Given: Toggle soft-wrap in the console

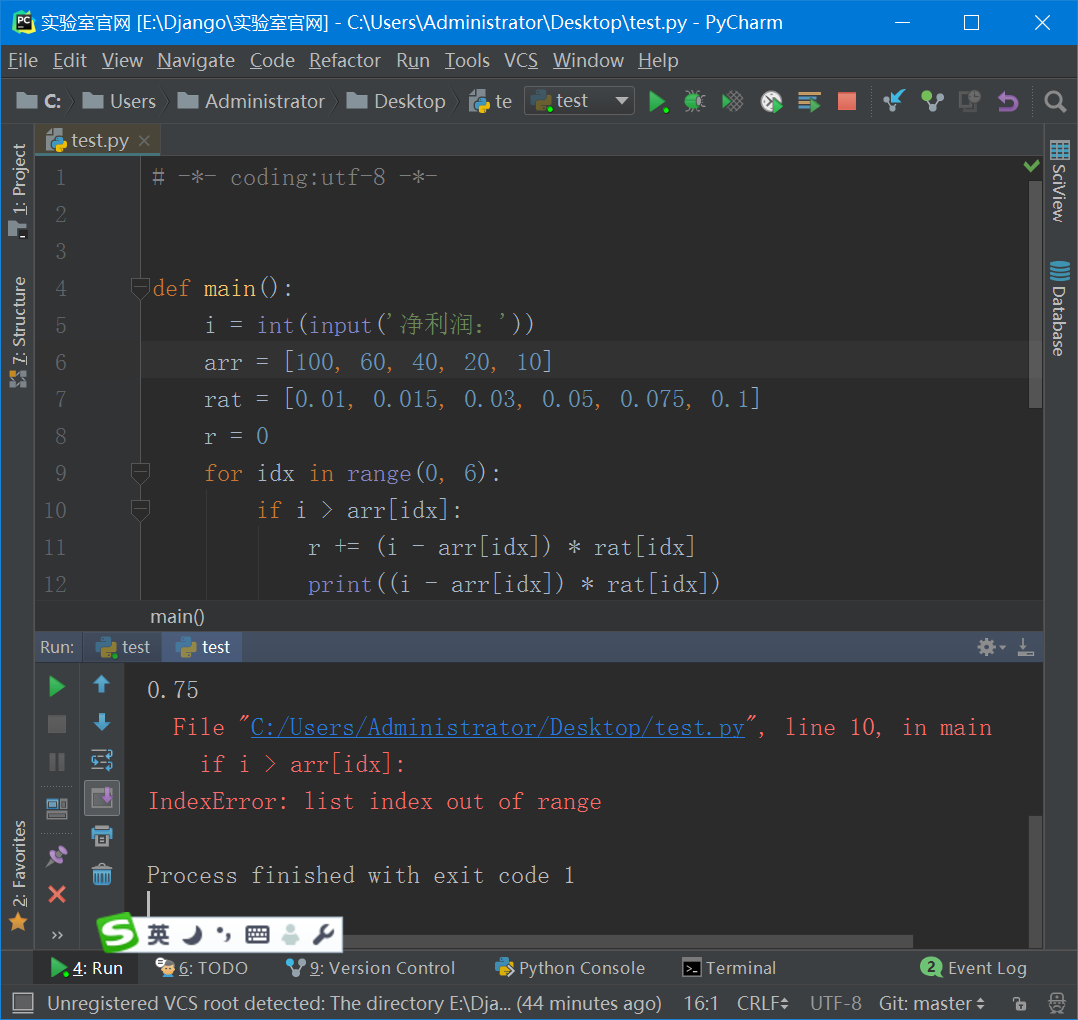Looking at the screenshot, I should (x=102, y=760).
